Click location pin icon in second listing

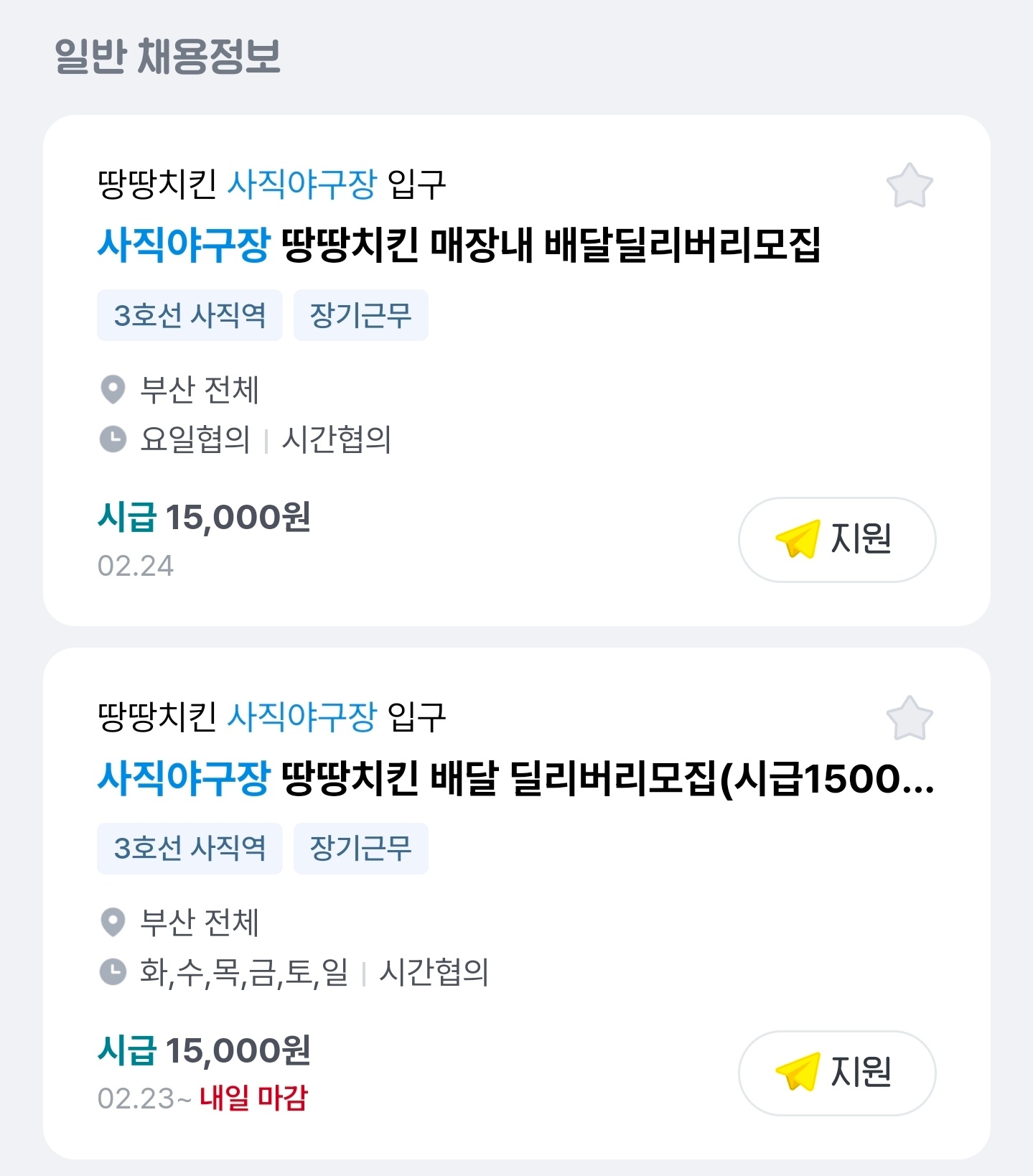click(x=113, y=923)
